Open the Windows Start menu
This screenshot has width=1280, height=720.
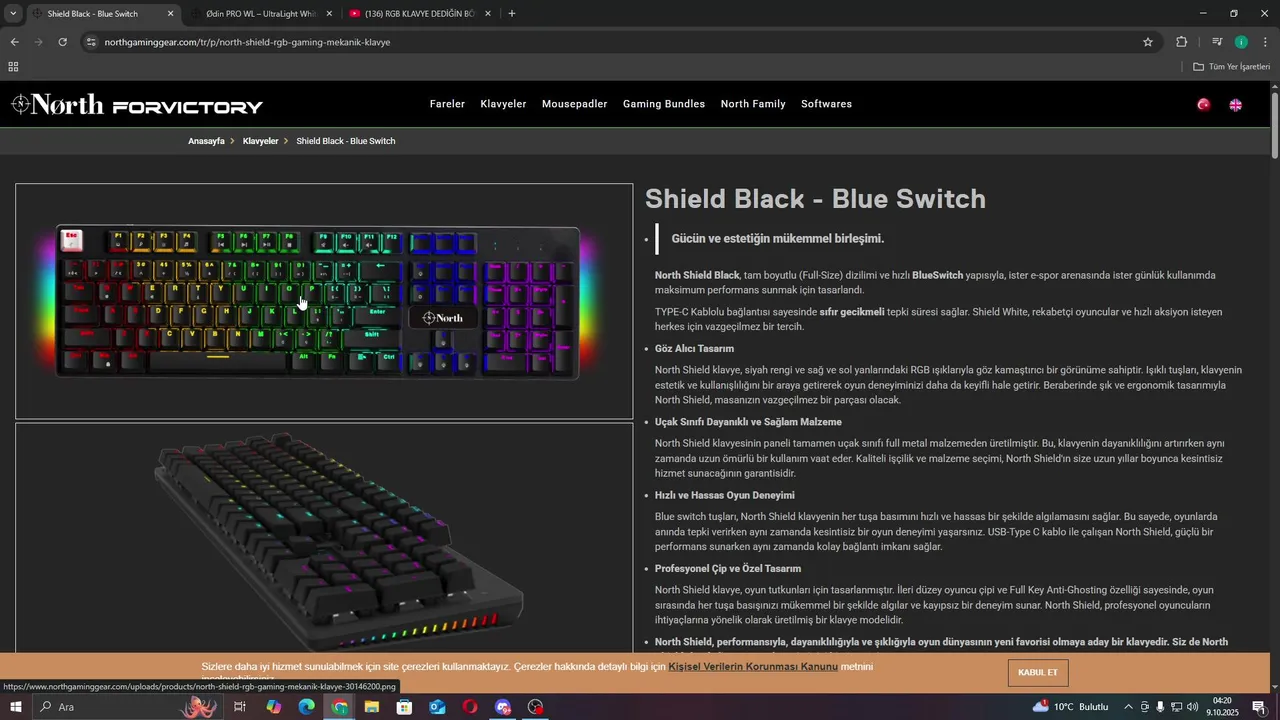pos(16,707)
